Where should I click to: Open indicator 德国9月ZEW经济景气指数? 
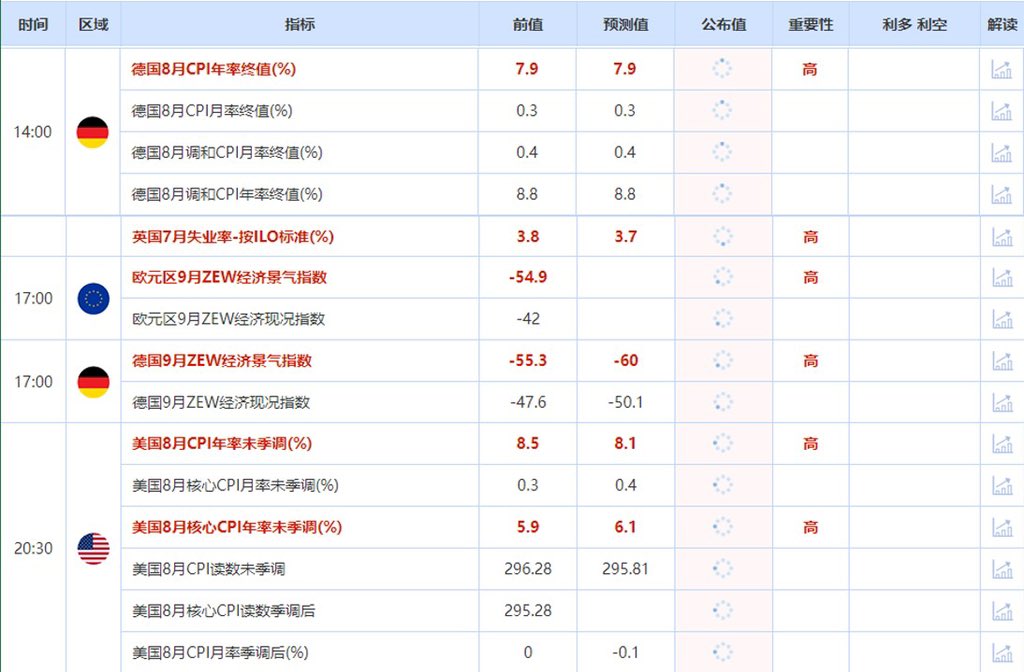point(222,360)
